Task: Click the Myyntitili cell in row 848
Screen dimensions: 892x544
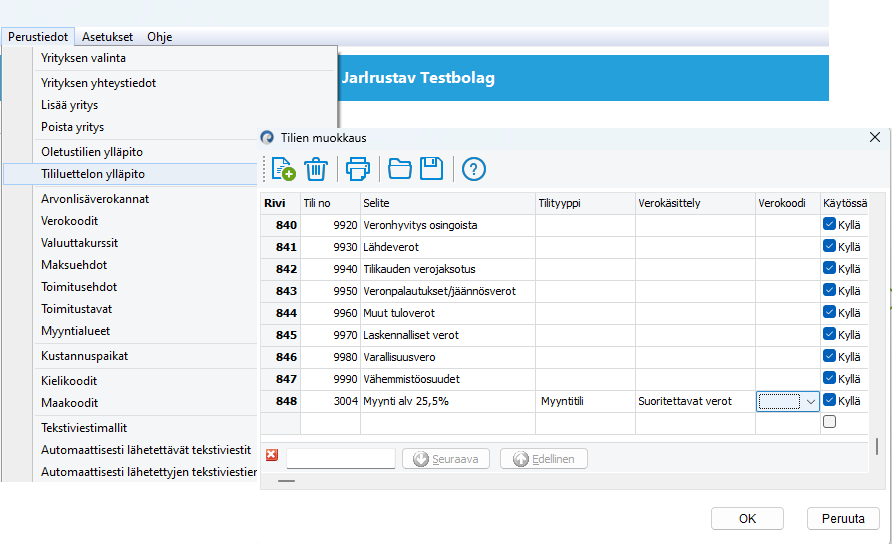Action: 585,401
